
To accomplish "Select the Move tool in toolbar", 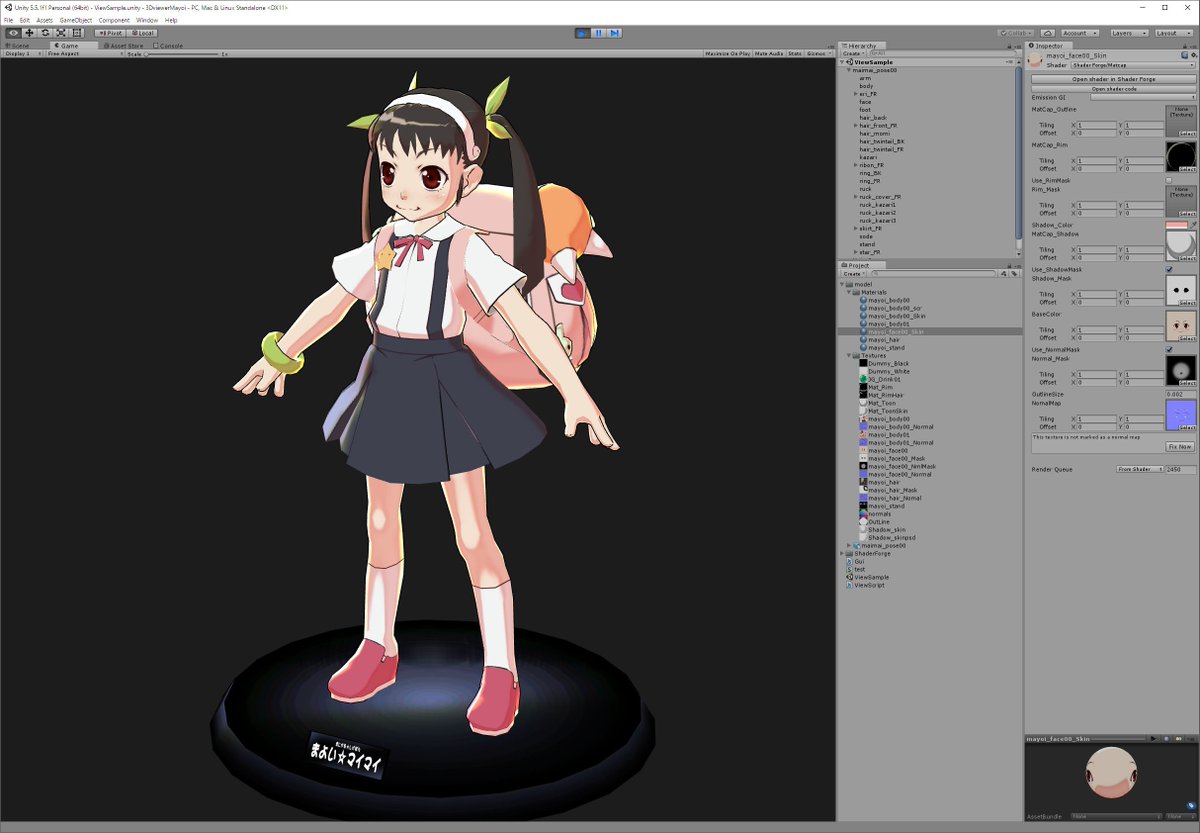I will click(29, 33).
